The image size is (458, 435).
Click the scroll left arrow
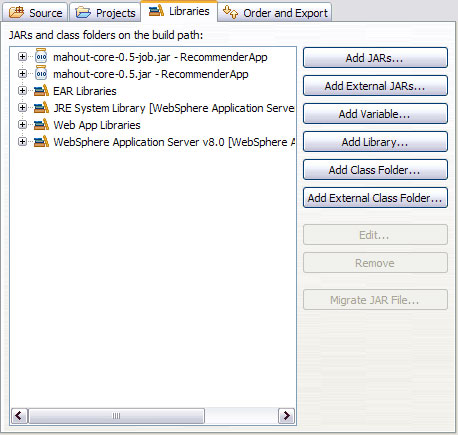(19, 416)
